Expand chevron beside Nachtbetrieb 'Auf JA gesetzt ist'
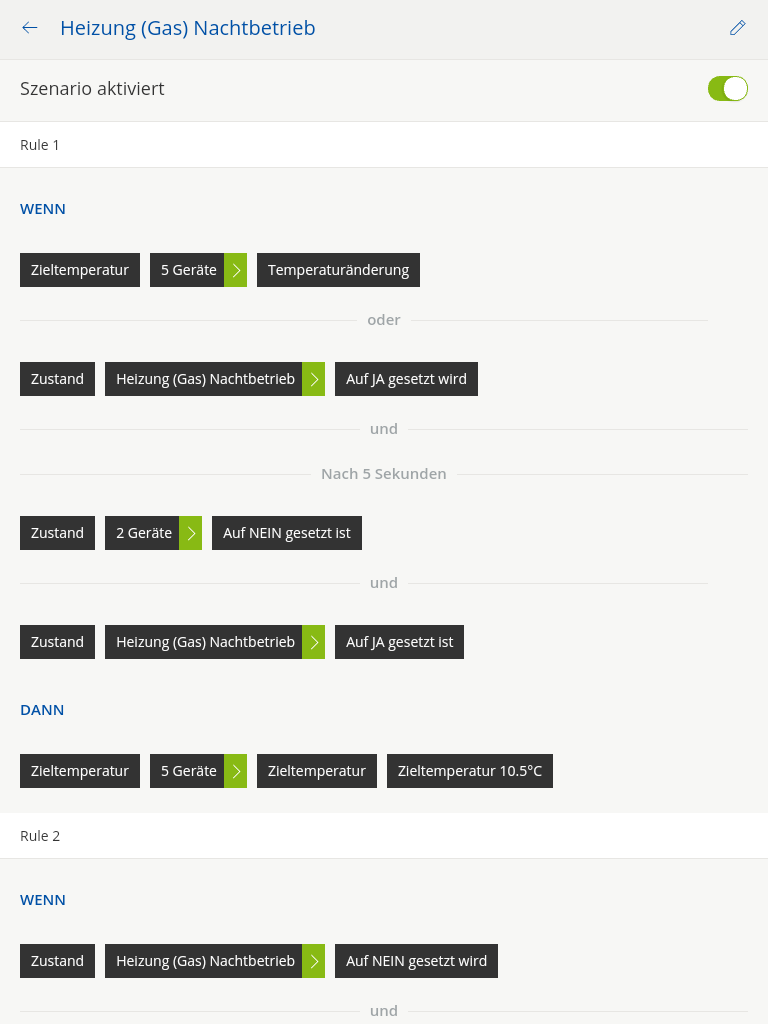The image size is (768, 1024). 313,642
